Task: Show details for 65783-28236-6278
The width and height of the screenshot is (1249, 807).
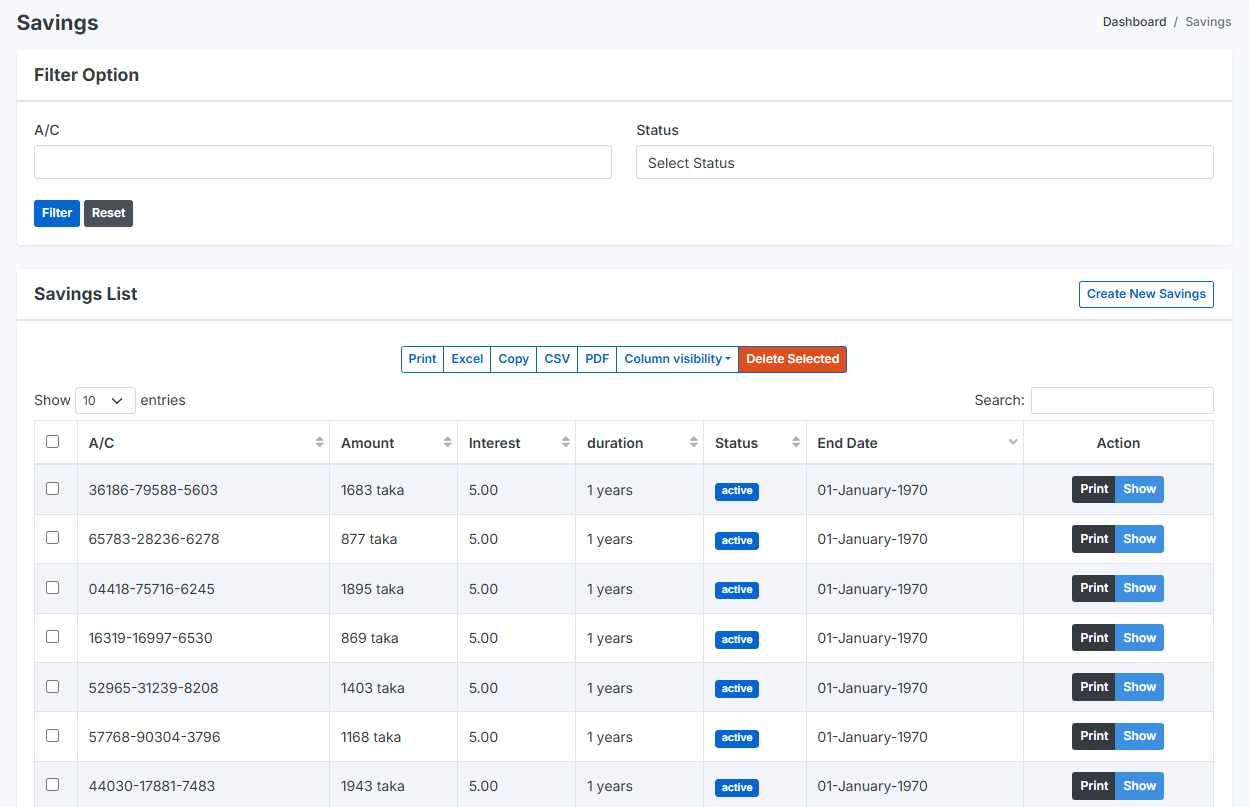Action: (x=1139, y=538)
